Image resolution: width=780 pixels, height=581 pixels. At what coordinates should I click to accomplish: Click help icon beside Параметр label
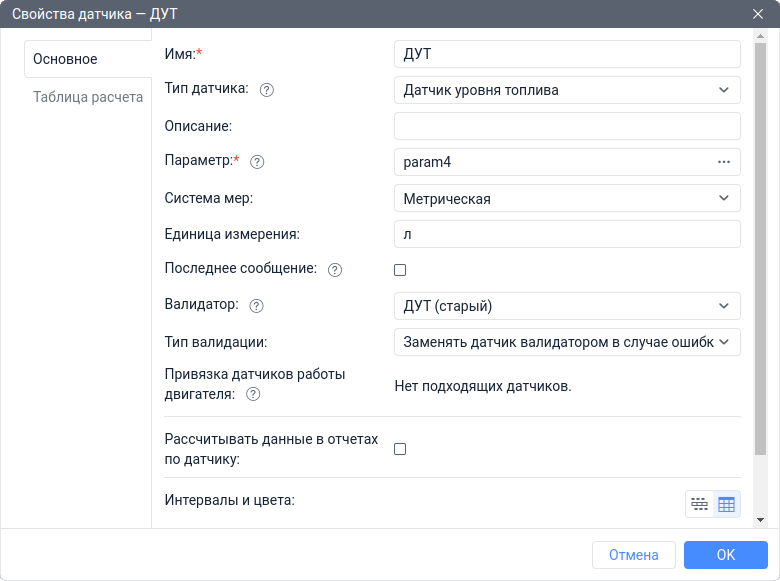tap(257, 162)
